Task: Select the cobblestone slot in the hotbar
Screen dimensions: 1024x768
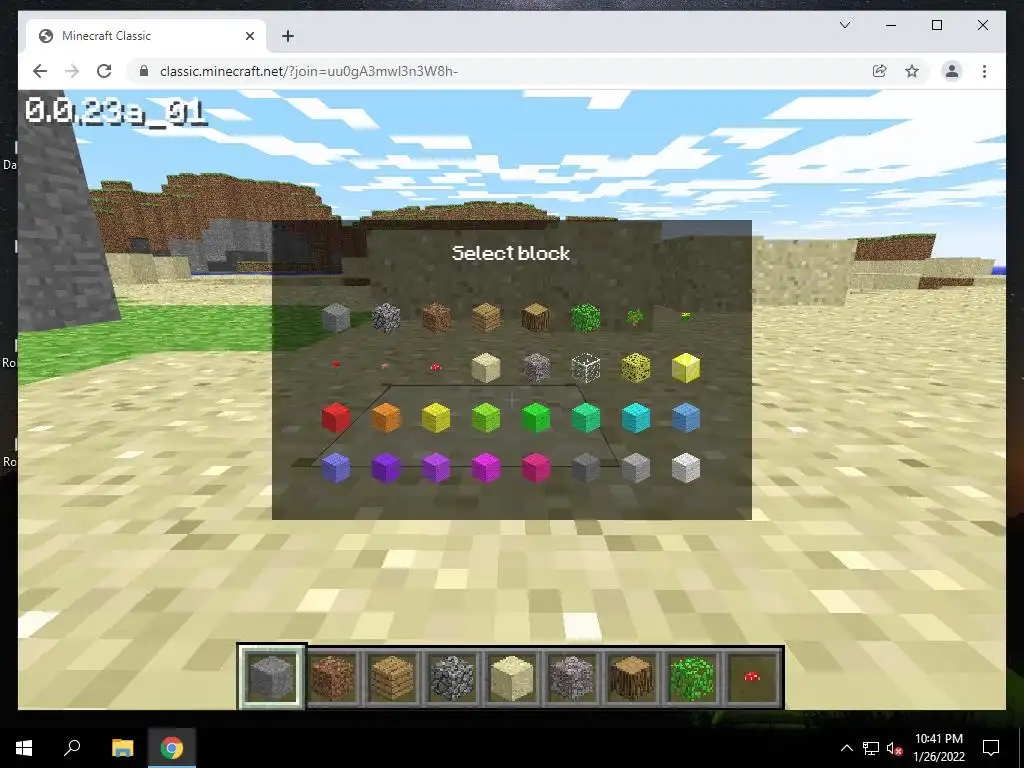Action: [x=452, y=677]
